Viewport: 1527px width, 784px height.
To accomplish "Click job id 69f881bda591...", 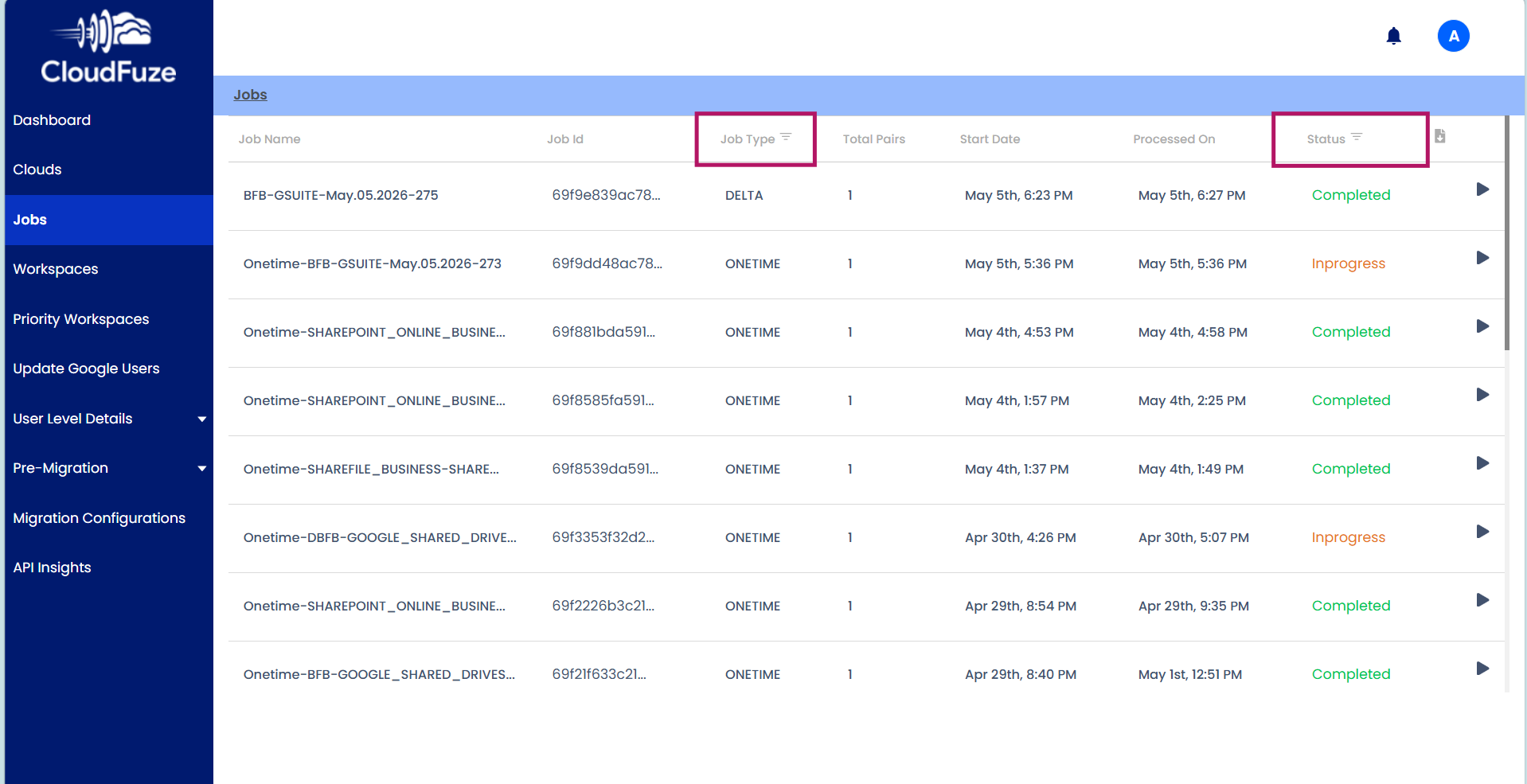I will [x=603, y=332].
